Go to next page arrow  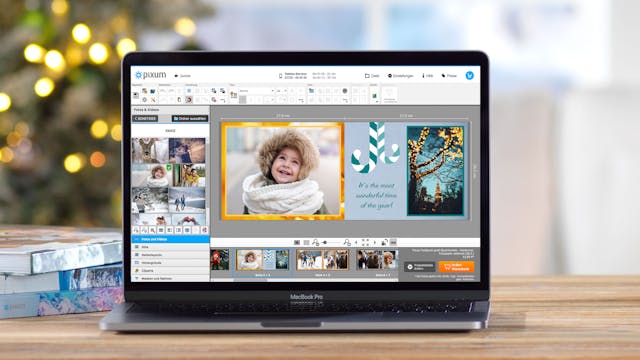[375, 242]
